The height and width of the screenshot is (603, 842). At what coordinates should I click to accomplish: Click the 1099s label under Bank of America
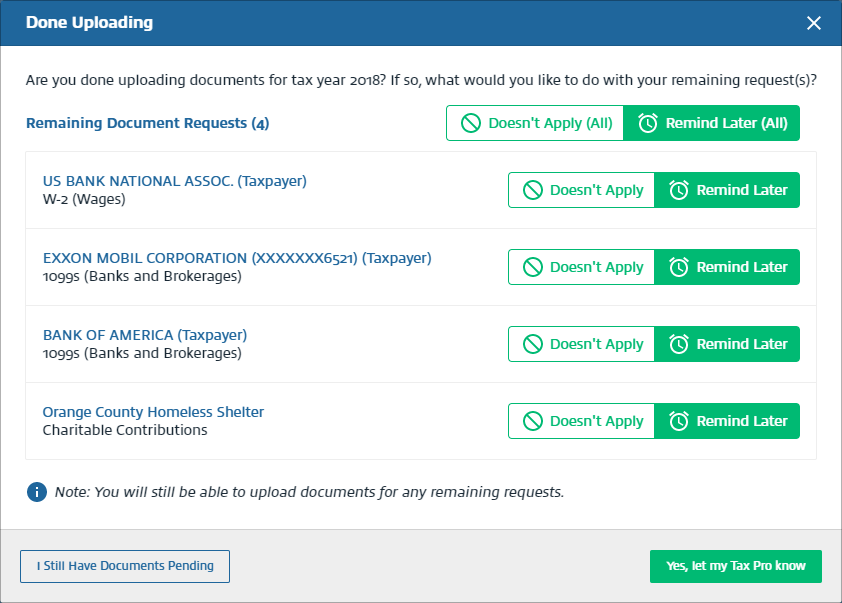142,353
